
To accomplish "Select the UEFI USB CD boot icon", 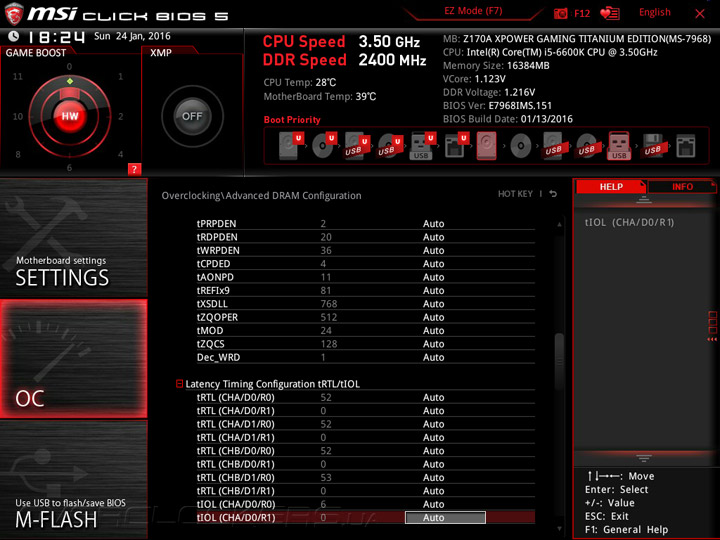I will [x=390, y=146].
